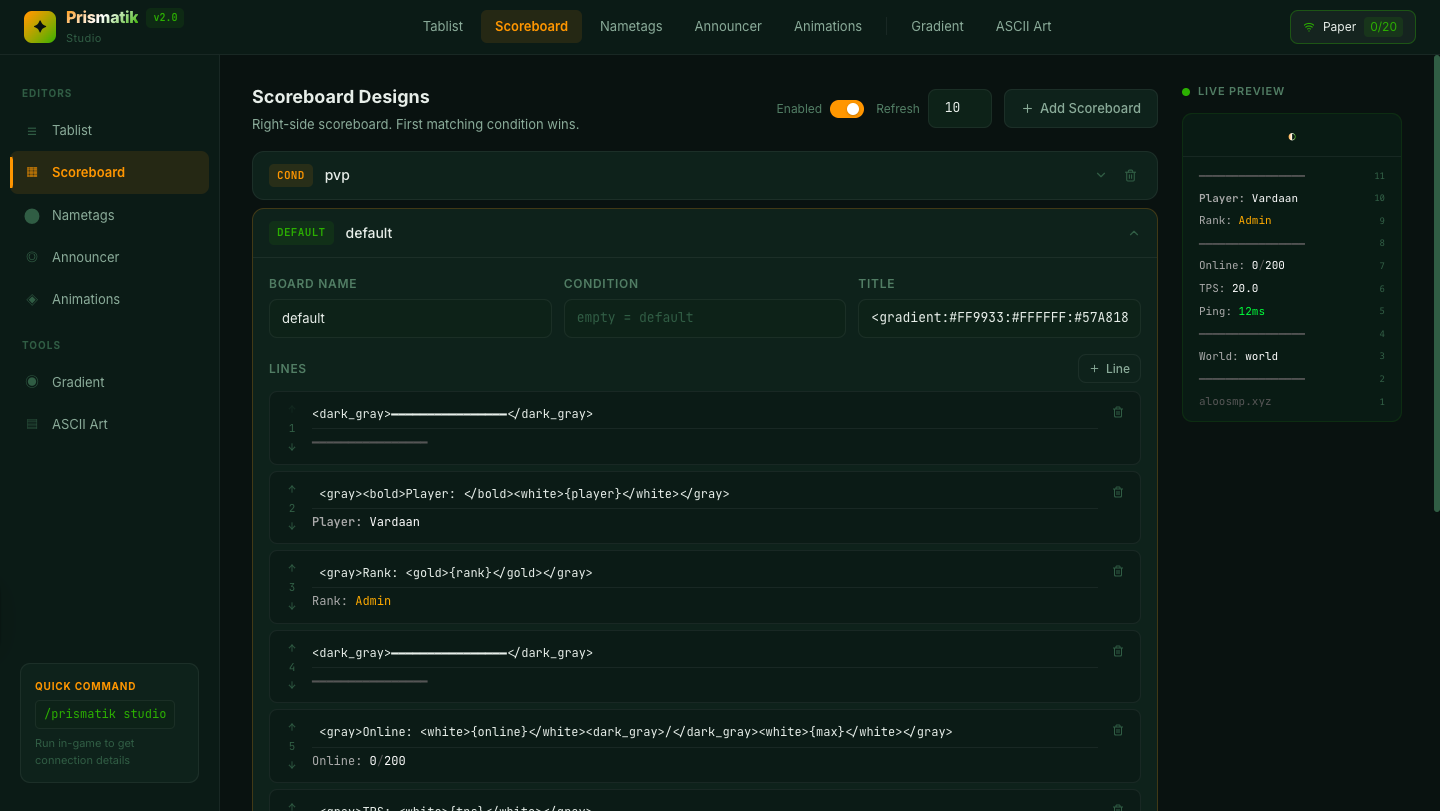Open the ASCII Art tool in the sidebar

click(110, 424)
